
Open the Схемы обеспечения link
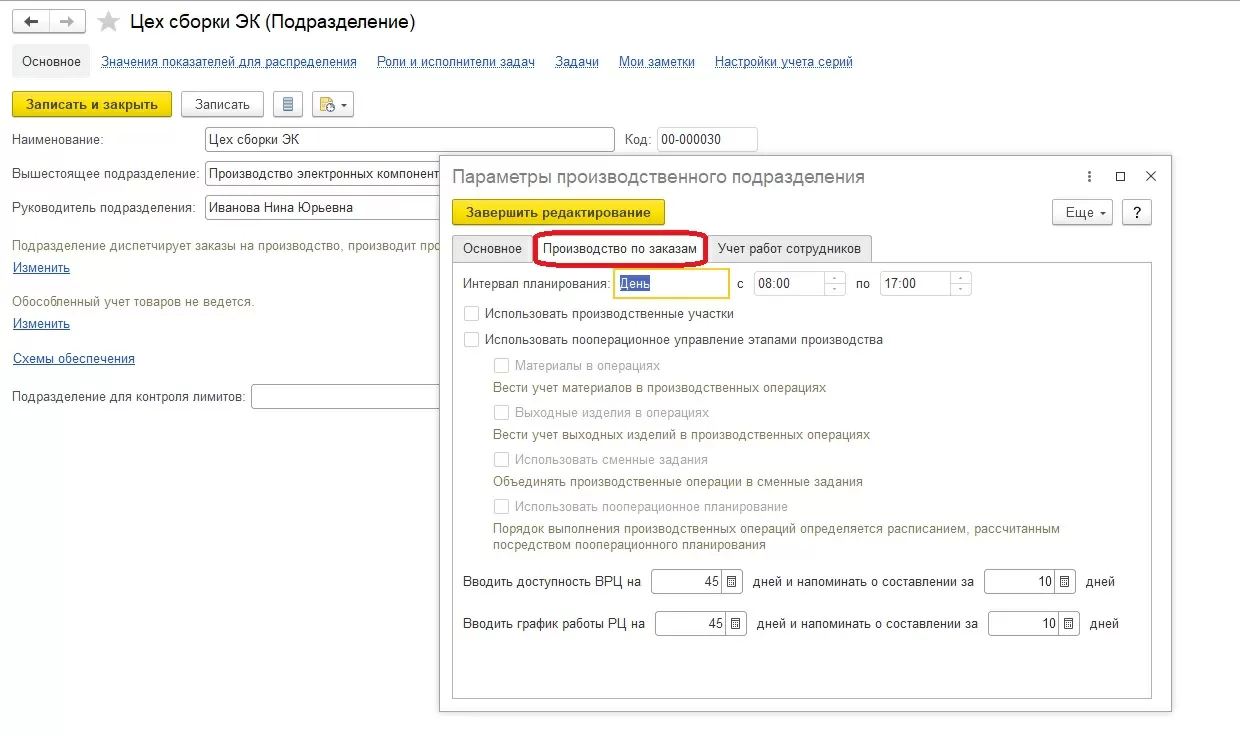[x=74, y=358]
